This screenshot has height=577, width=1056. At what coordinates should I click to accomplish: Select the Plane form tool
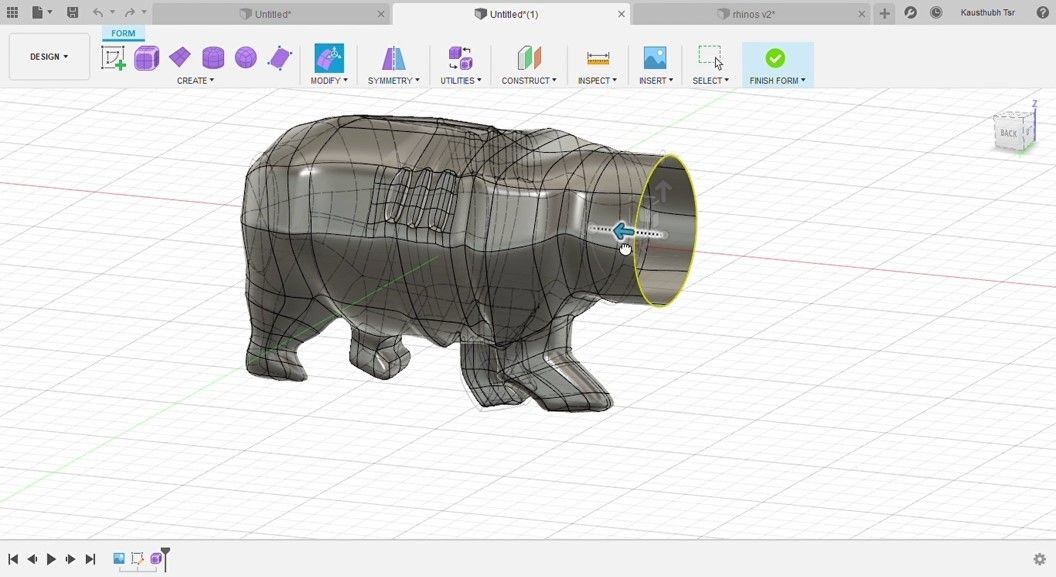tap(180, 58)
